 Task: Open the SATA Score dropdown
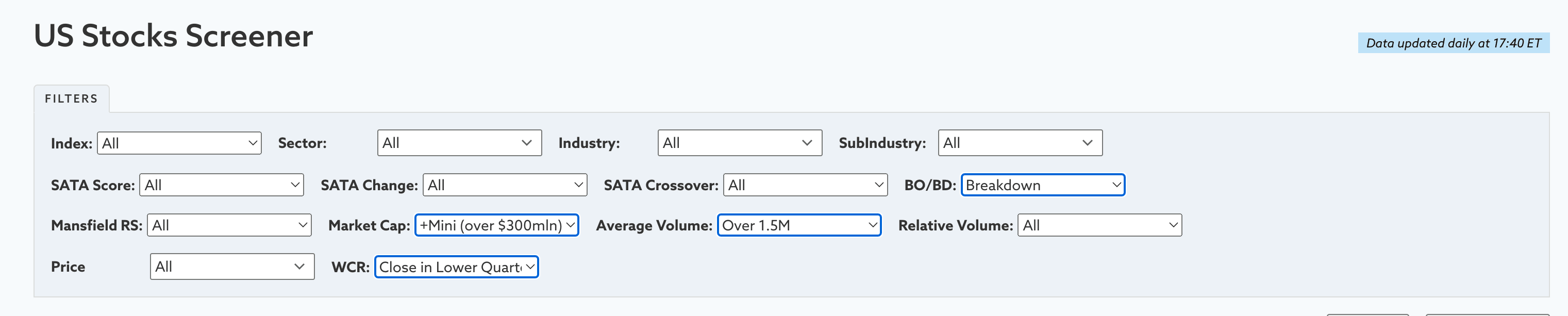222,185
